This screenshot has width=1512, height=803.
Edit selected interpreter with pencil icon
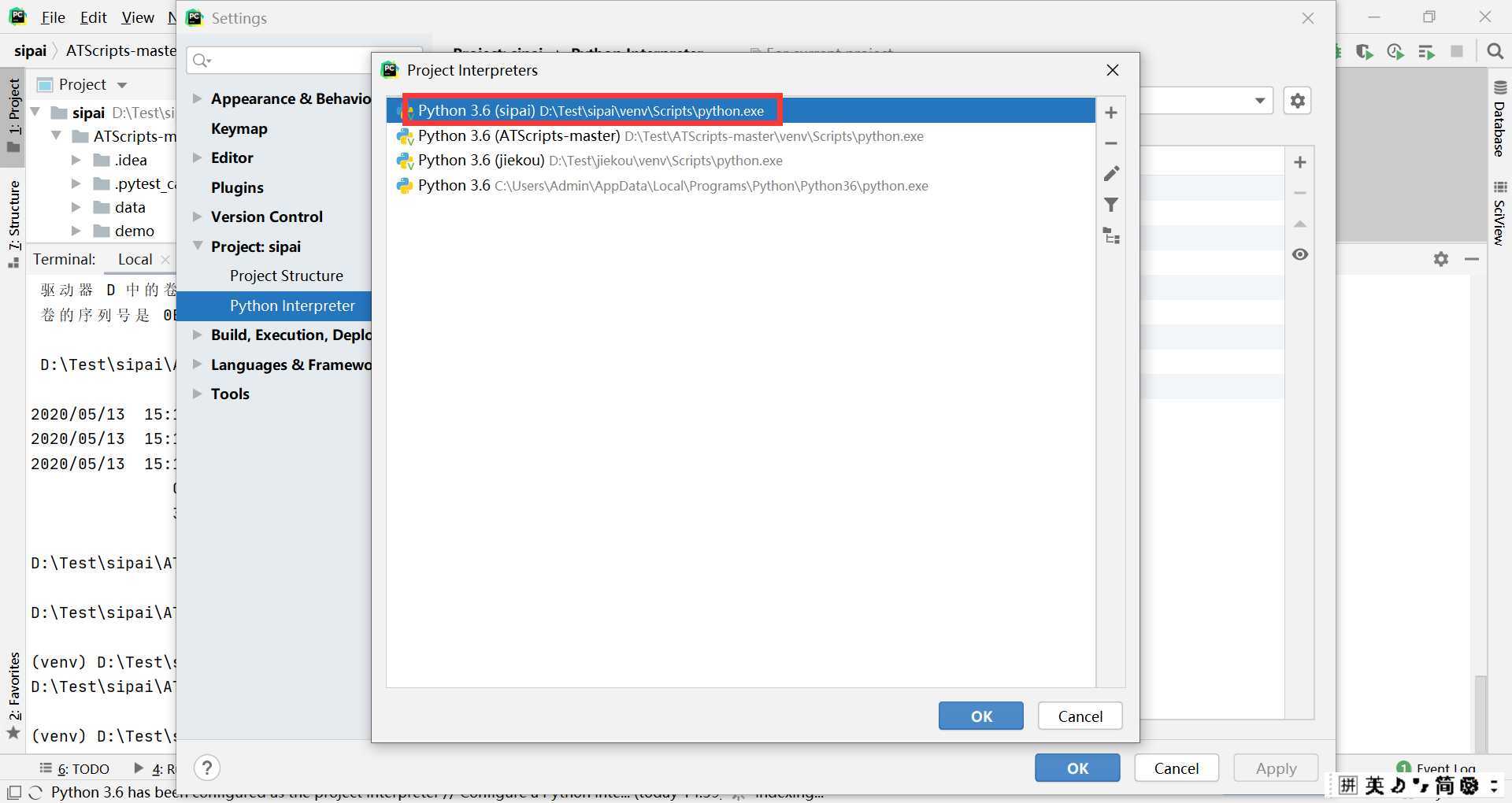(x=1111, y=174)
